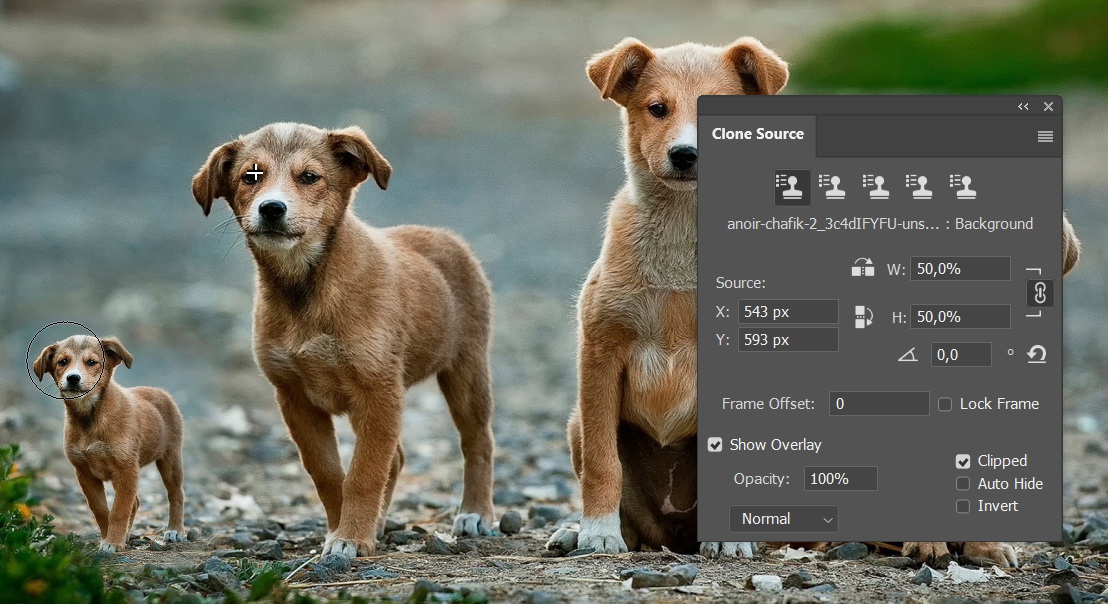Uncheck the Show Overlay checkbox
The height and width of the screenshot is (604, 1108).
click(715, 445)
